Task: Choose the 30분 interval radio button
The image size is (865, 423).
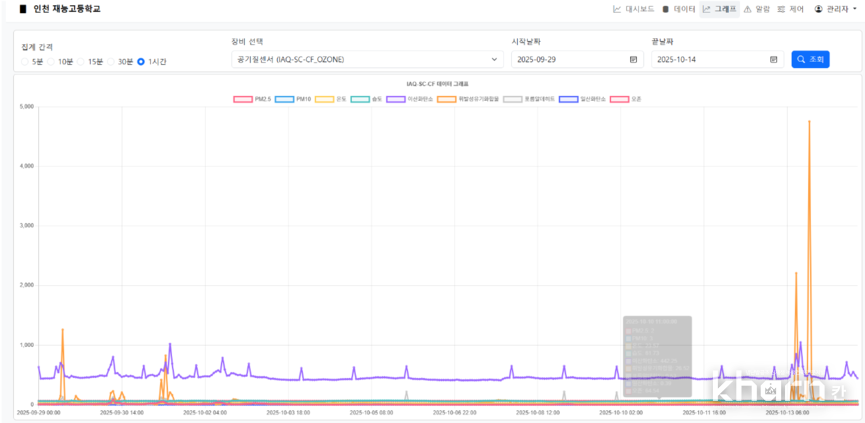Action: pos(110,62)
